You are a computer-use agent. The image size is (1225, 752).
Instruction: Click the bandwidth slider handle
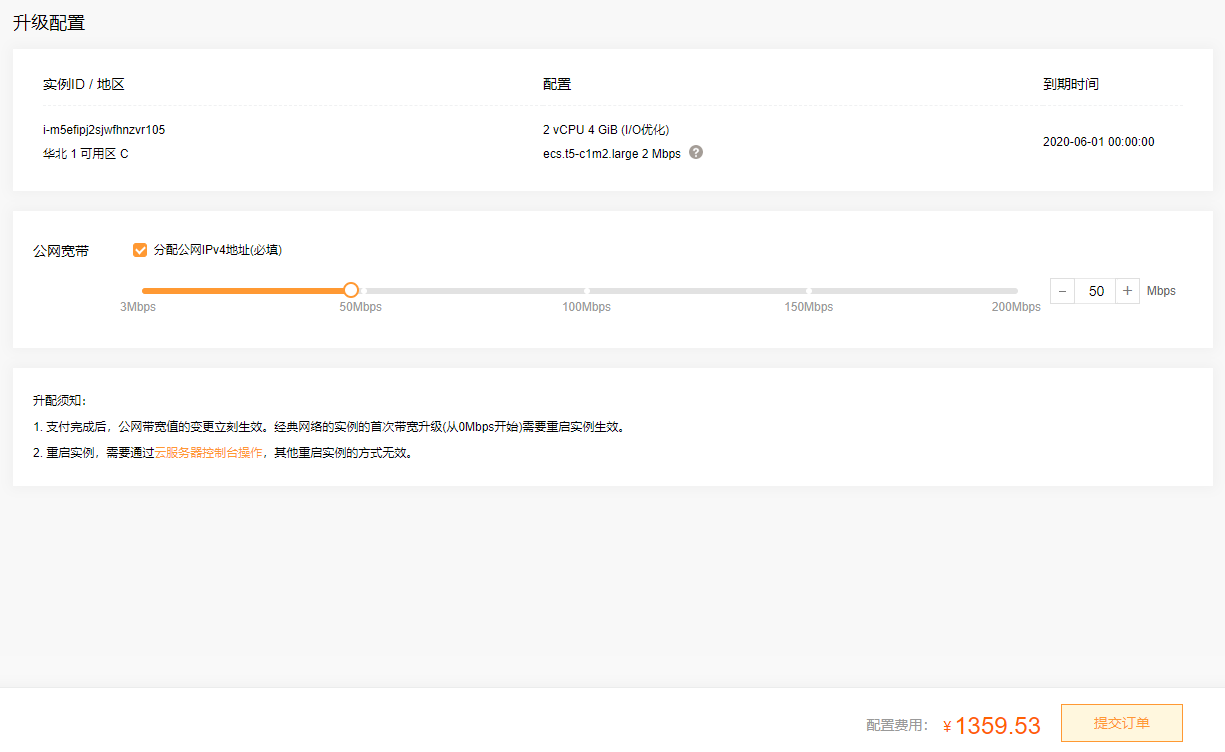point(351,290)
